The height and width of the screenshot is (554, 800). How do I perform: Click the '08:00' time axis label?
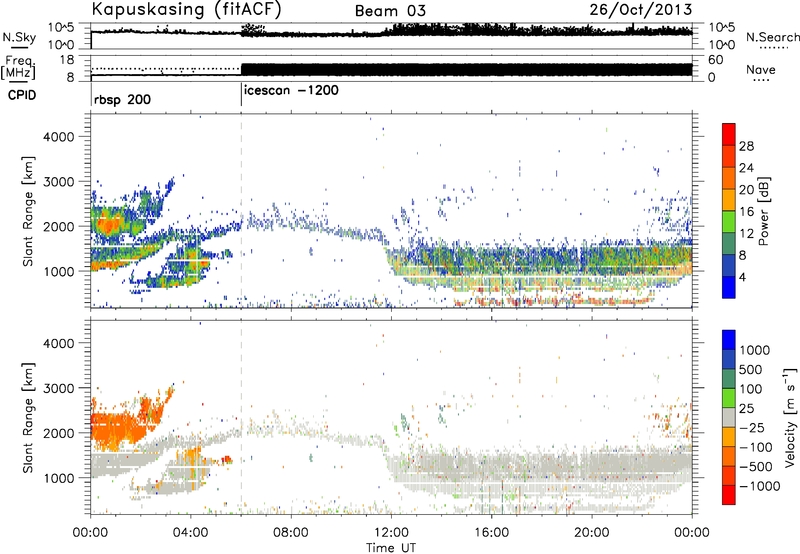pos(291,533)
